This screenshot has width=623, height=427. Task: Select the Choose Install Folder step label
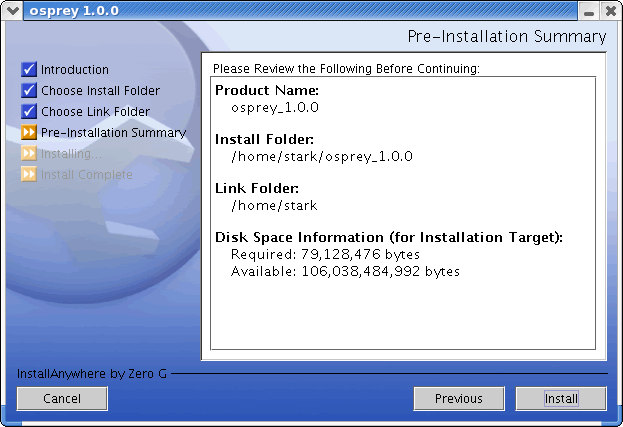(x=100, y=91)
